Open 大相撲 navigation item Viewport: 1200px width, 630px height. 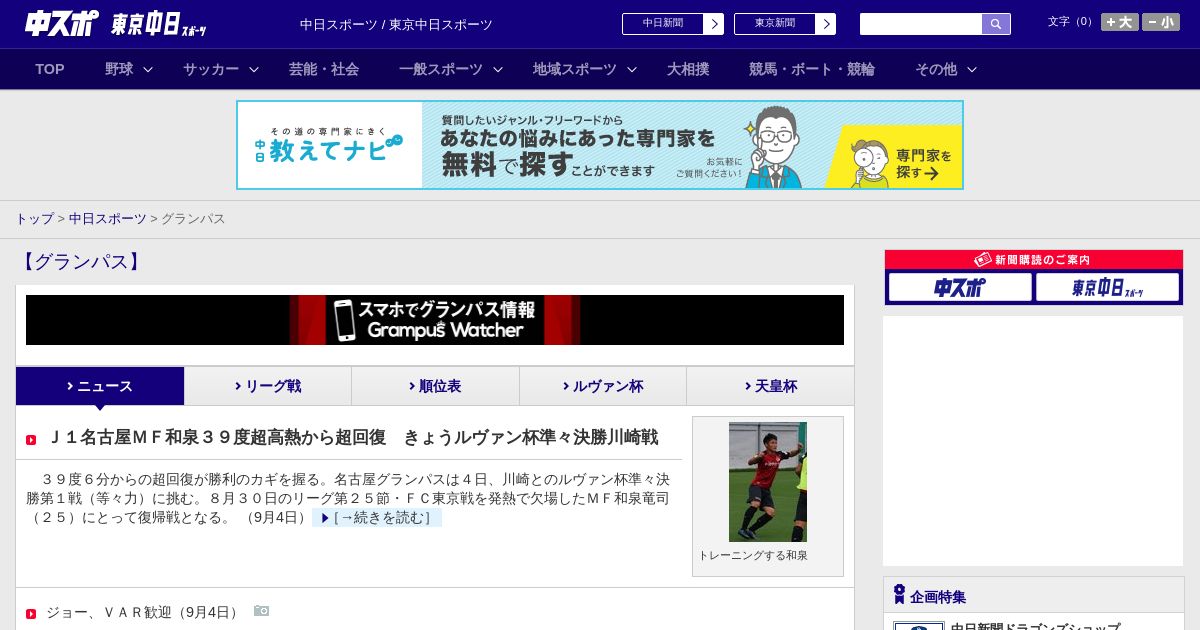688,69
